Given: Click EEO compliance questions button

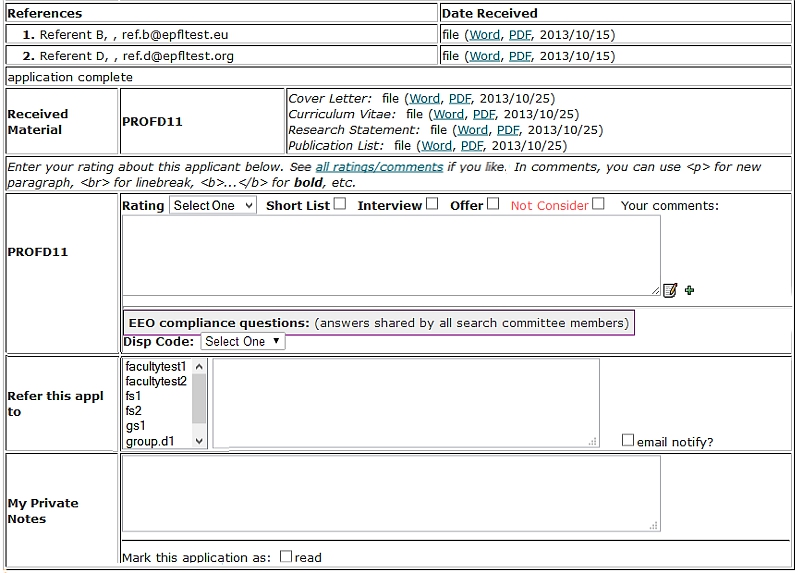Looking at the screenshot, I should (378, 323).
